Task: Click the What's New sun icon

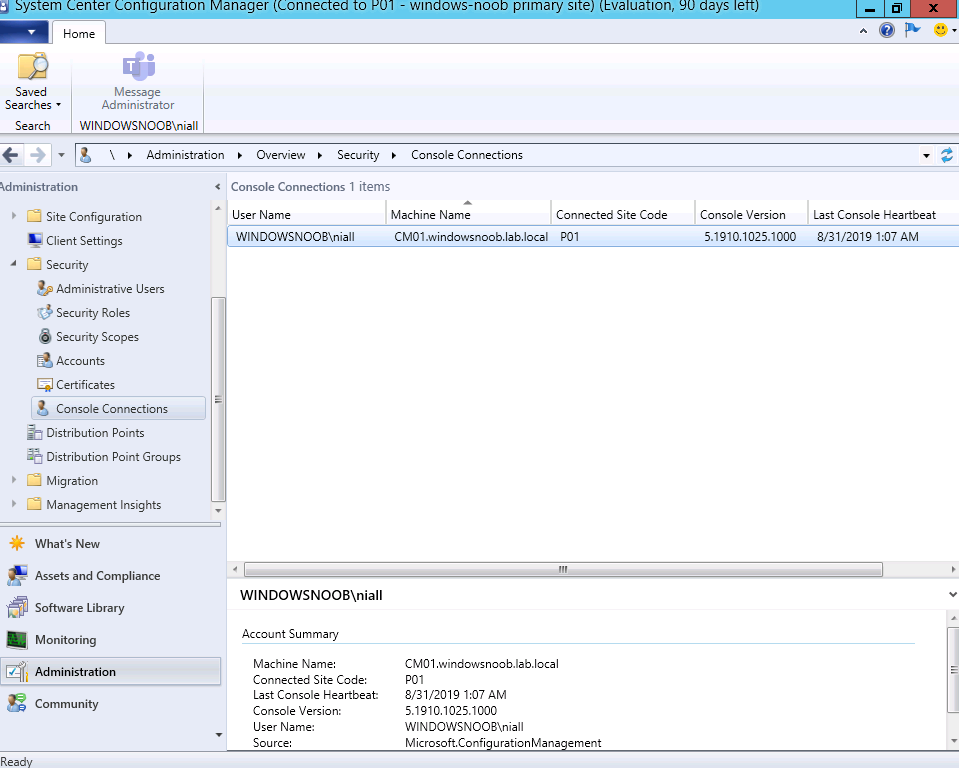Action: coord(17,543)
